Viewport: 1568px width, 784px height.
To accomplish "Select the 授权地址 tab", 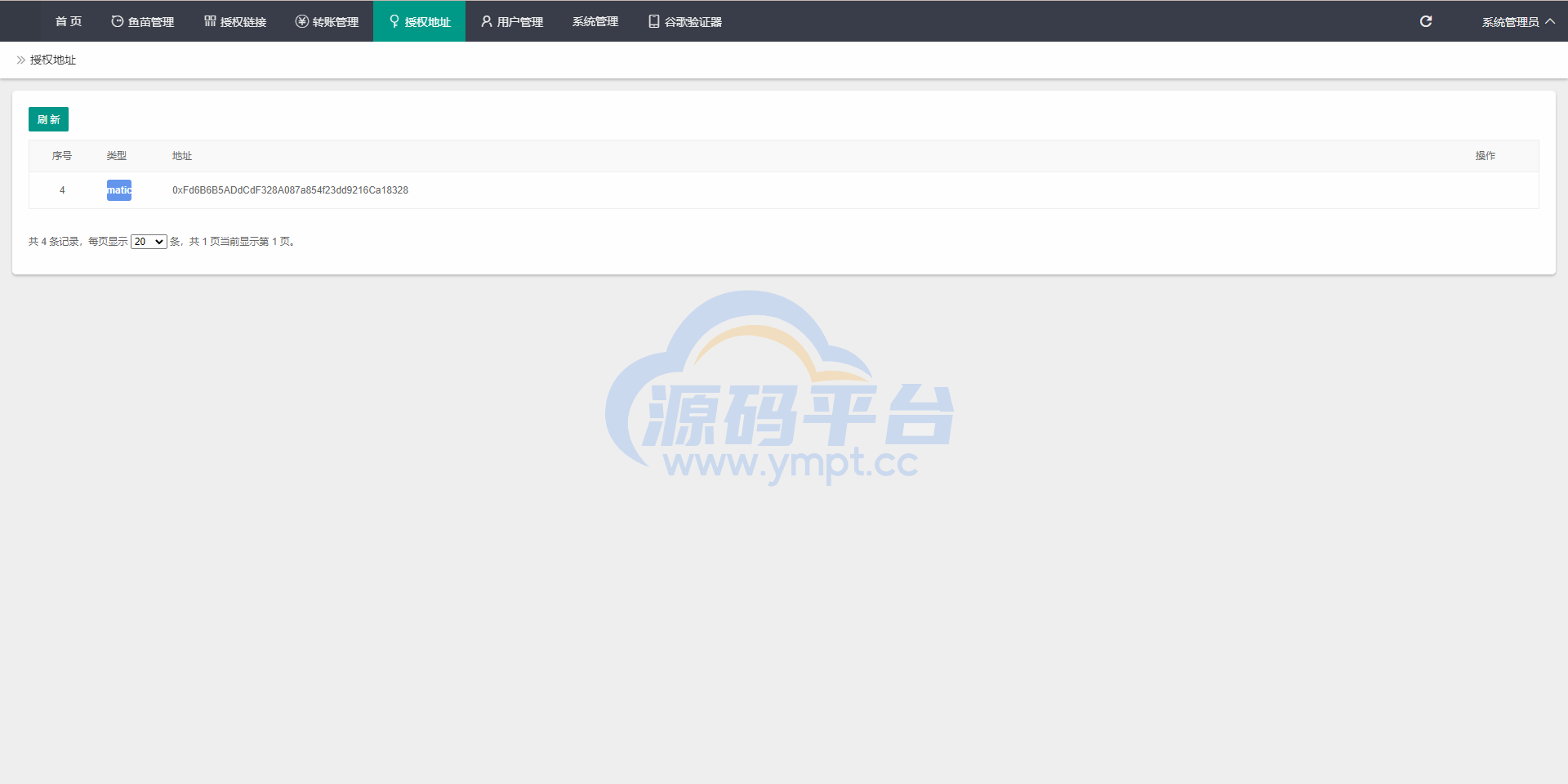I will pyautogui.click(x=419, y=21).
